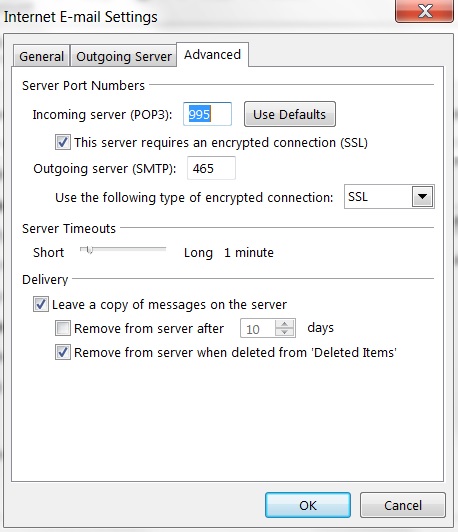
Task: Confirm settings with the OK button
Action: click(x=308, y=505)
